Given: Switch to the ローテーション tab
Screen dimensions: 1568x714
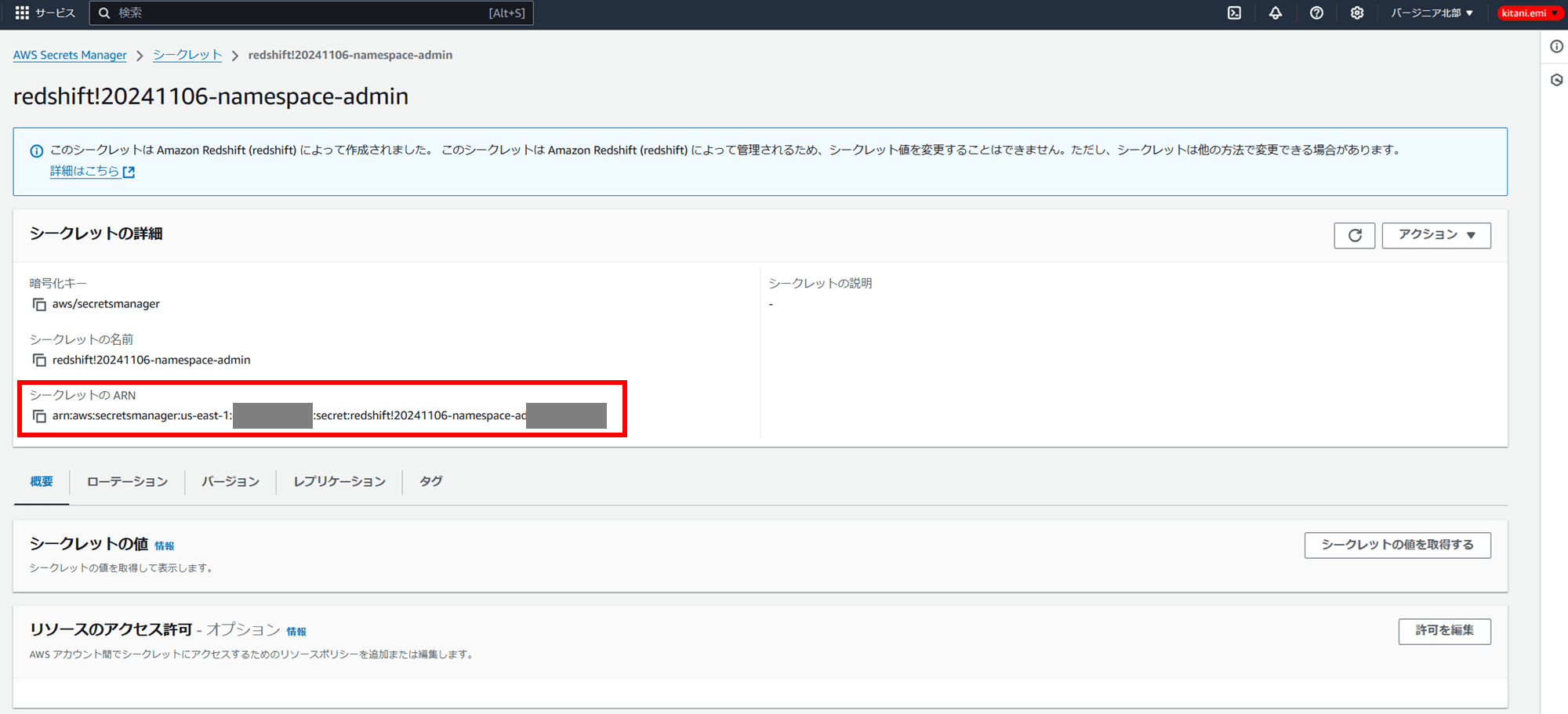Looking at the screenshot, I should 127,481.
